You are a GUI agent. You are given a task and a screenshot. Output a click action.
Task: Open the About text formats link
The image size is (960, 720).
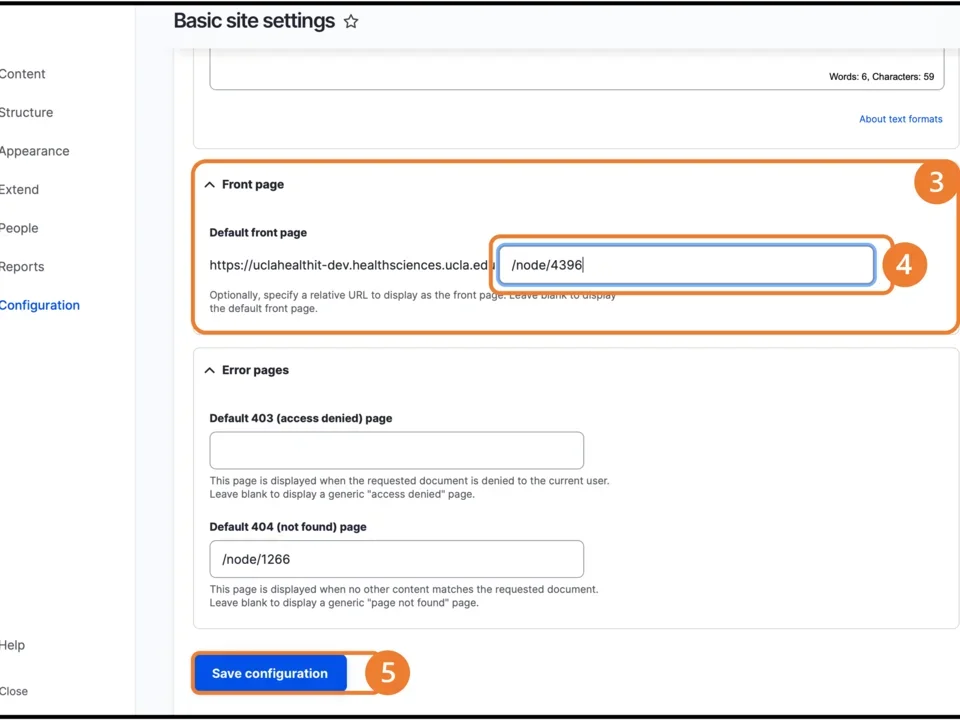(899, 118)
